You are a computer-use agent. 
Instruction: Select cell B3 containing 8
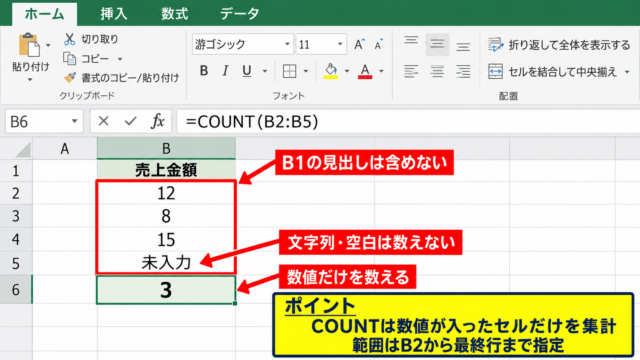(166, 216)
